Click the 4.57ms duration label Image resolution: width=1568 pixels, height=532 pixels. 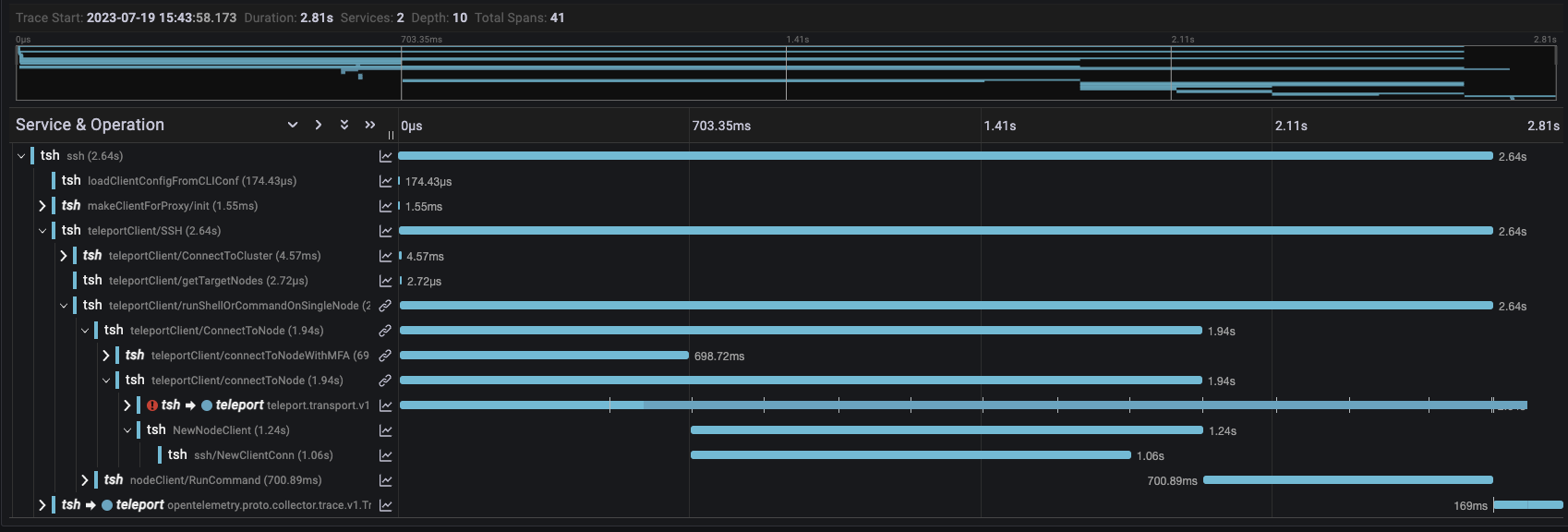click(426, 257)
